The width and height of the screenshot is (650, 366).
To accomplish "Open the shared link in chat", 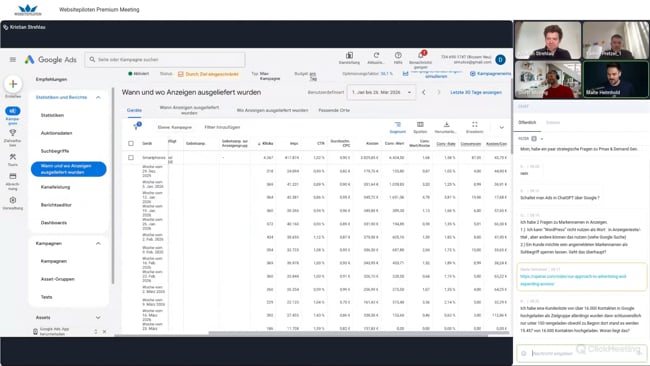I will tap(573, 280).
